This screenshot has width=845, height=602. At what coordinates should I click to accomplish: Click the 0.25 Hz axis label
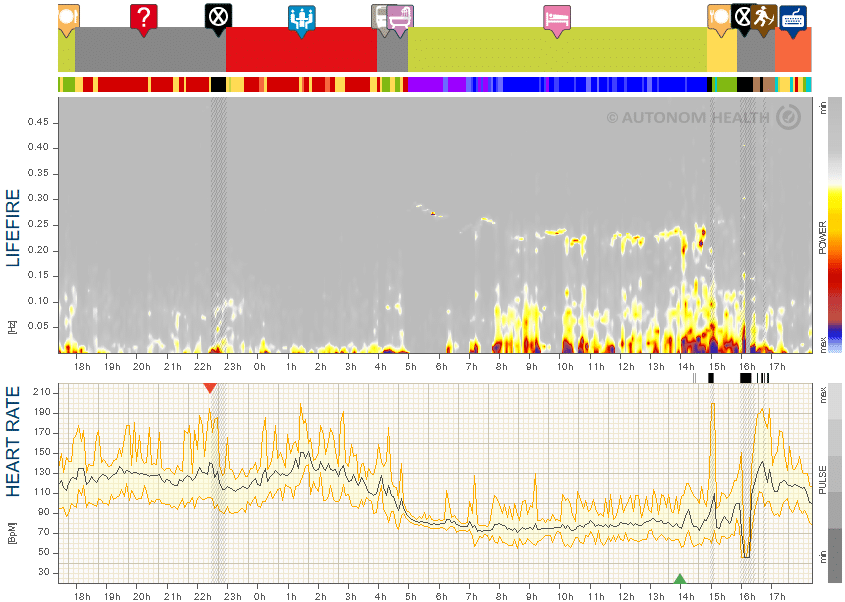pos(38,224)
